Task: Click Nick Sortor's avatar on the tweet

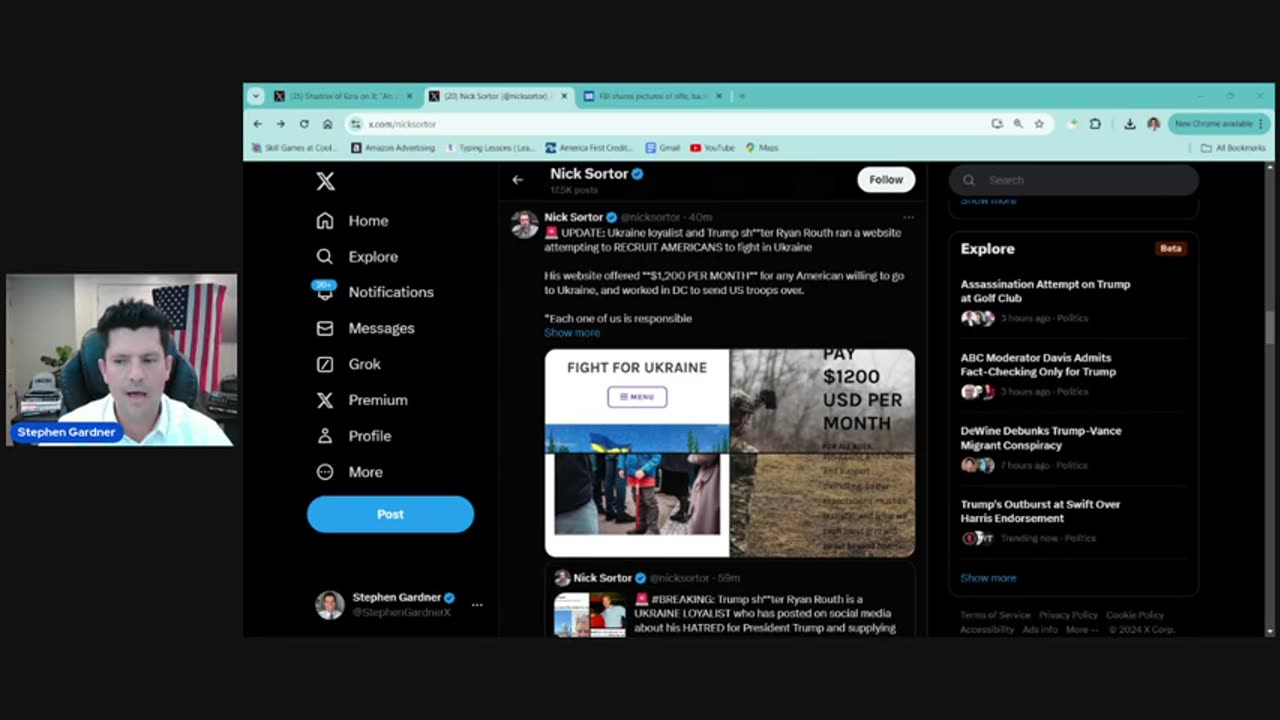Action: 525,224
